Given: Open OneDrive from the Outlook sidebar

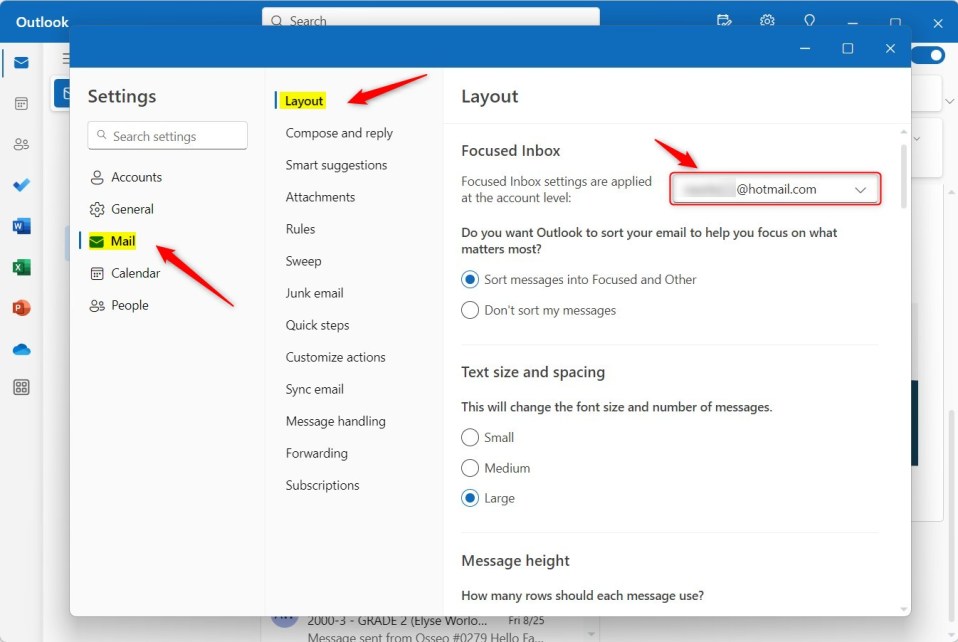Looking at the screenshot, I should (21, 349).
